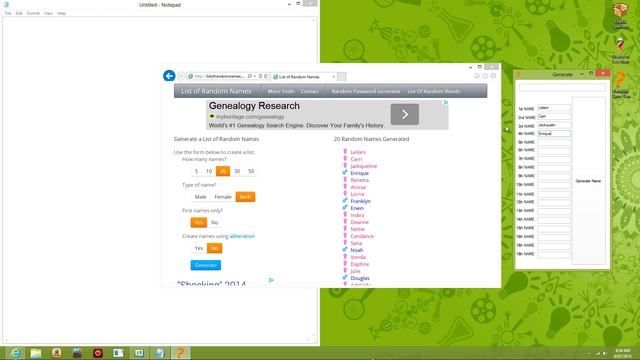The height and width of the screenshot is (360, 640).
Task: Open the Contact nav link
Action: tap(309, 91)
